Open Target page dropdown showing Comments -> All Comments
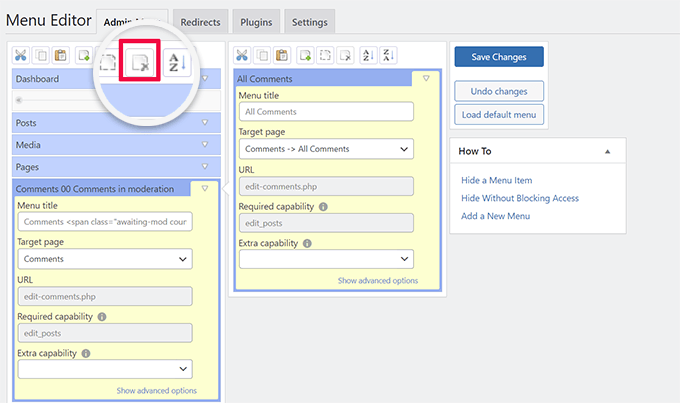Screen dimensions: 680x403 (x=326, y=149)
